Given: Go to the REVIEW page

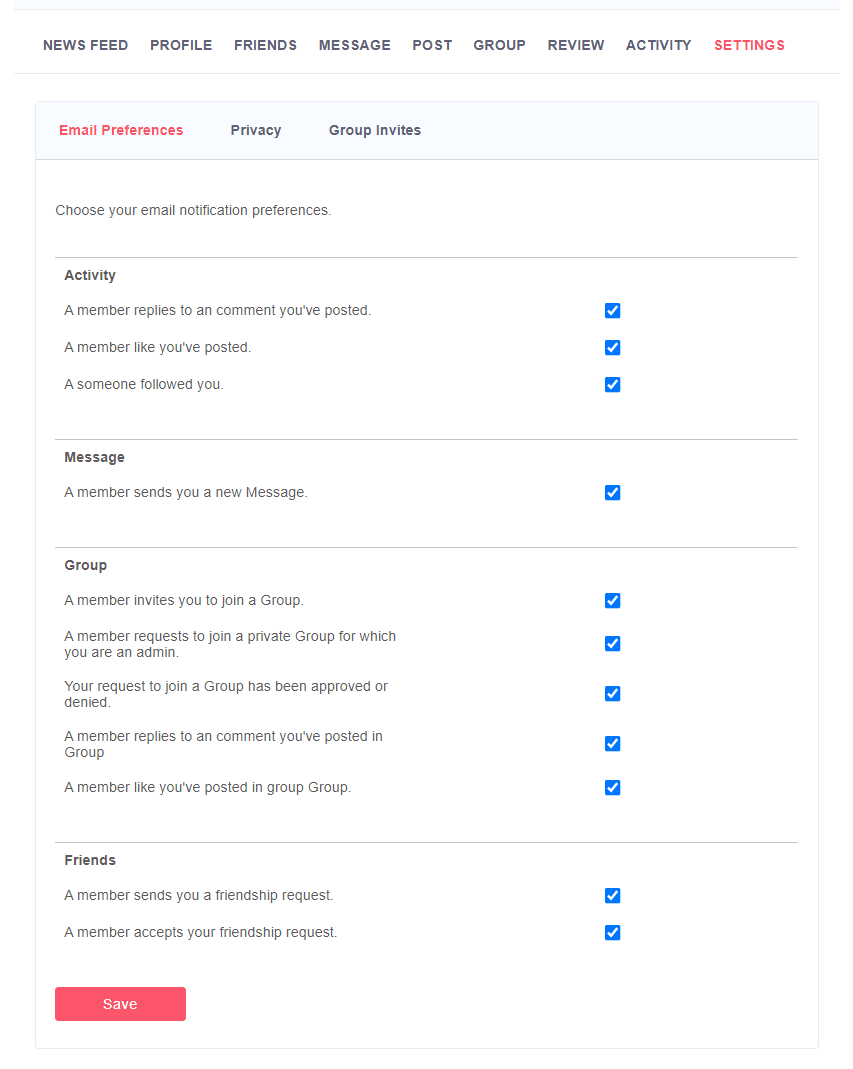Looking at the screenshot, I should tap(576, 45).
